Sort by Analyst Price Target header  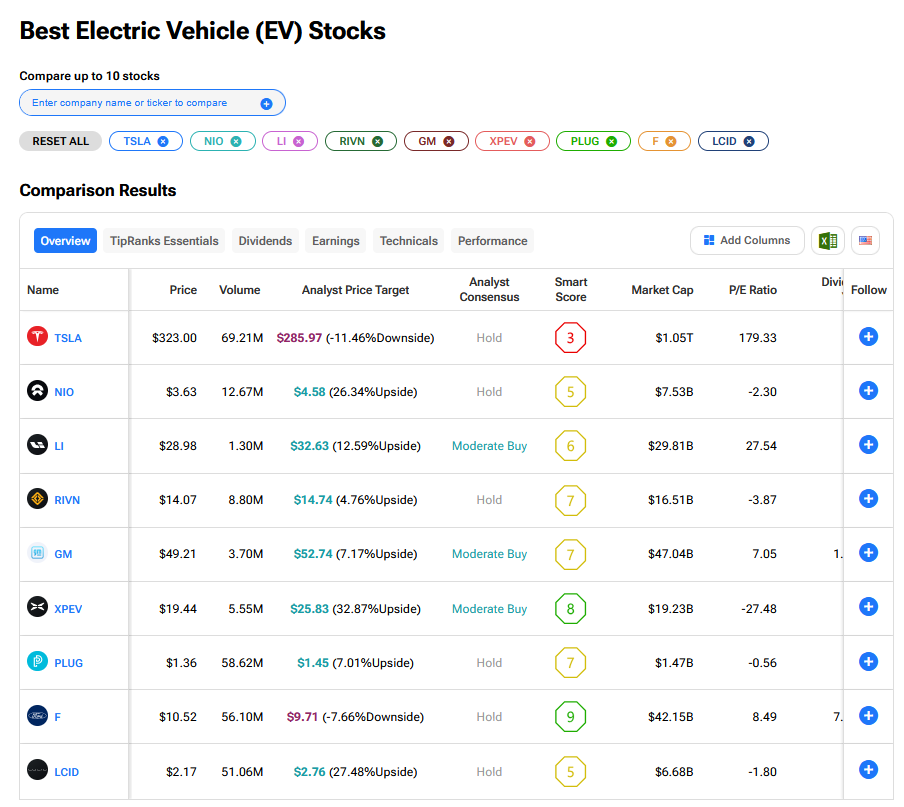coord(355,290)
